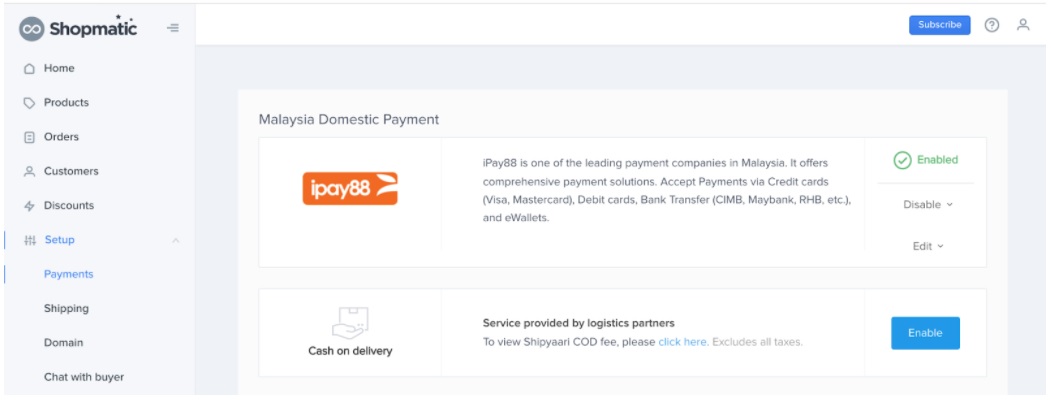Click the Discounts lightning bolt icon
The image size is (1051, 400).
(29, 206)
